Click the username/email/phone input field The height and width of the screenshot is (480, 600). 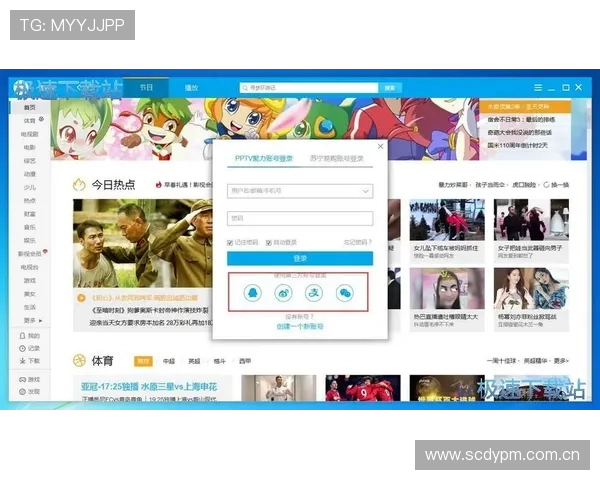click(300, 191)
